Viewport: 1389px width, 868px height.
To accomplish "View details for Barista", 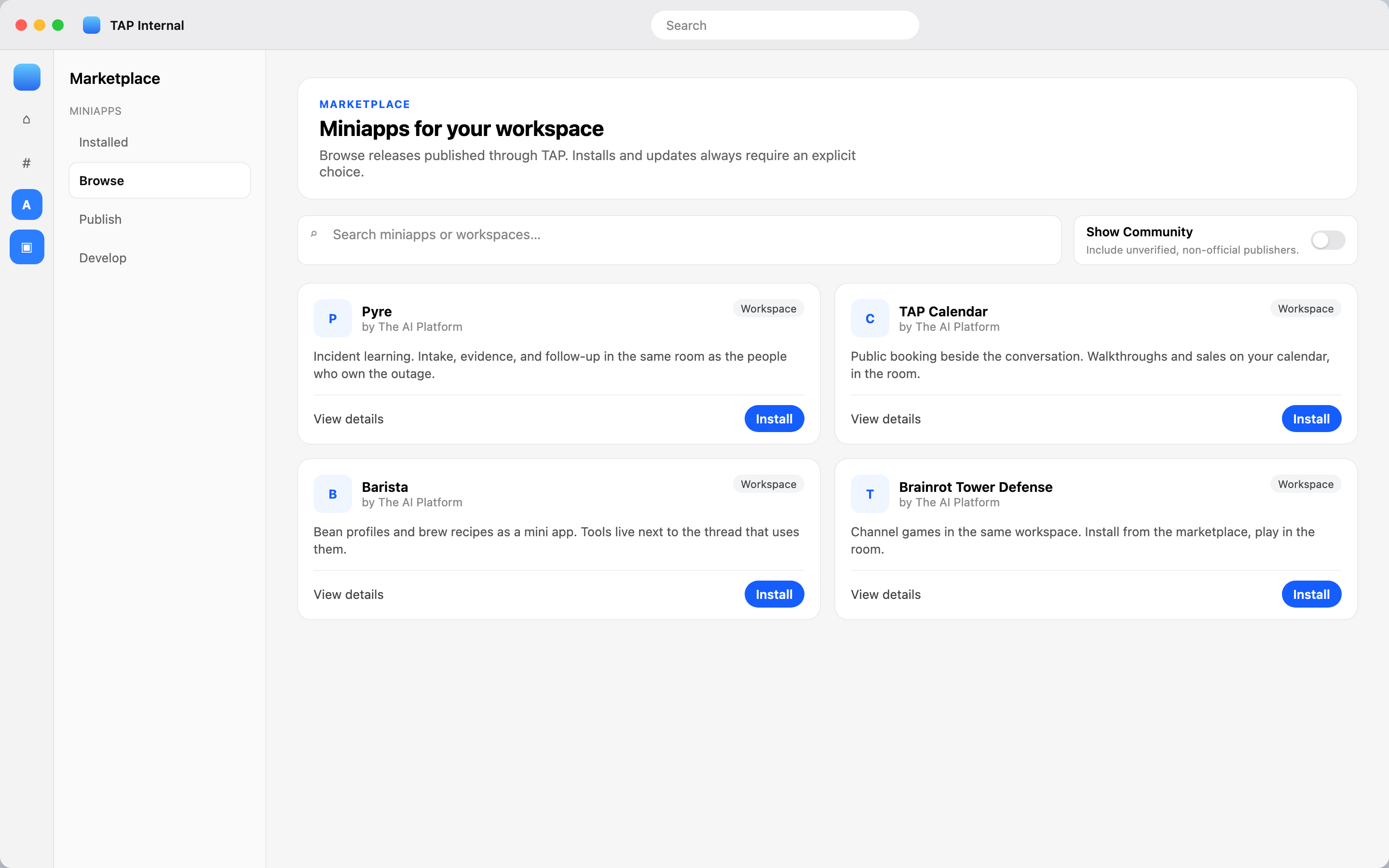I will coord(348,594).
